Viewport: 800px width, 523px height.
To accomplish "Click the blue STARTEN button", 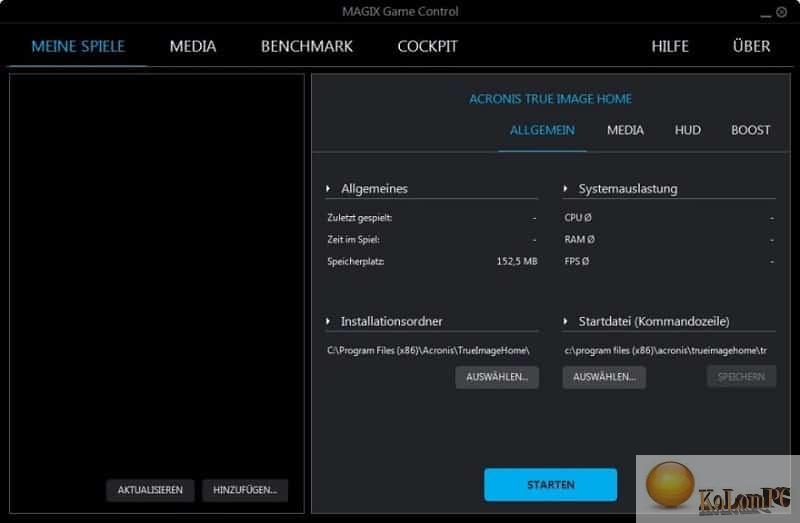I will click(x=551, y=485).
